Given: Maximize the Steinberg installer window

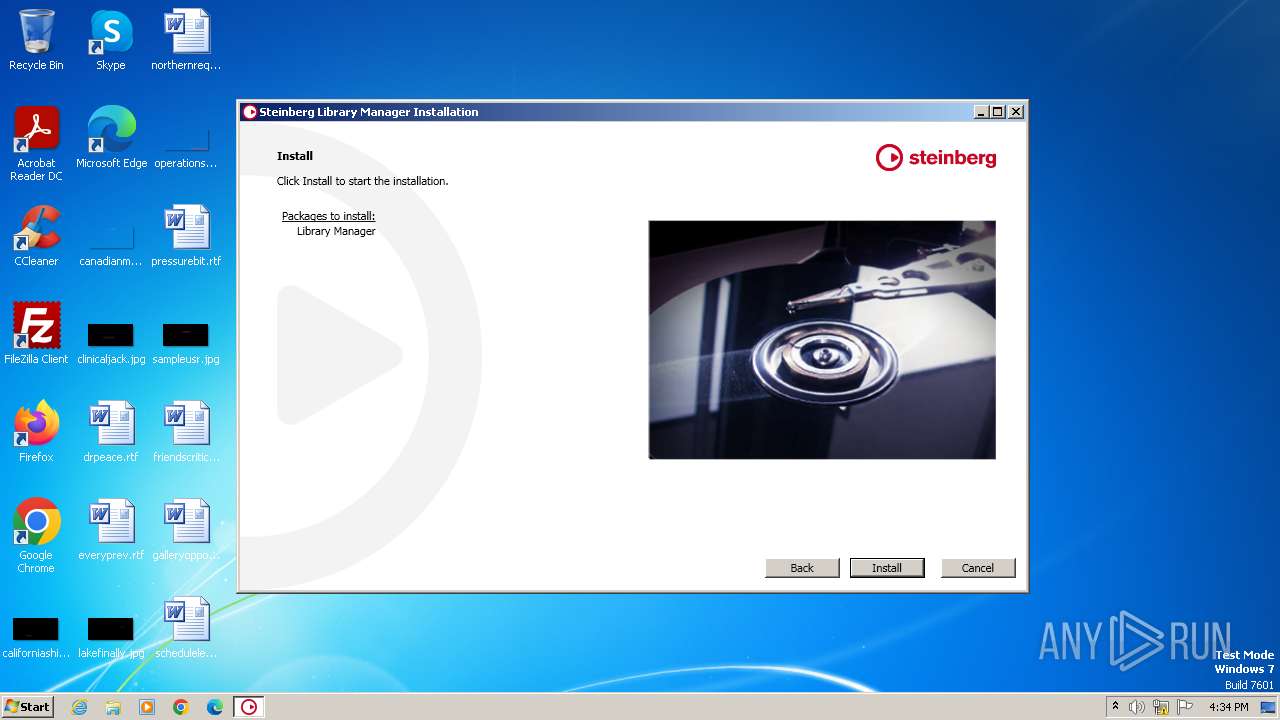Looking at the screenshot, I should 998,112.
